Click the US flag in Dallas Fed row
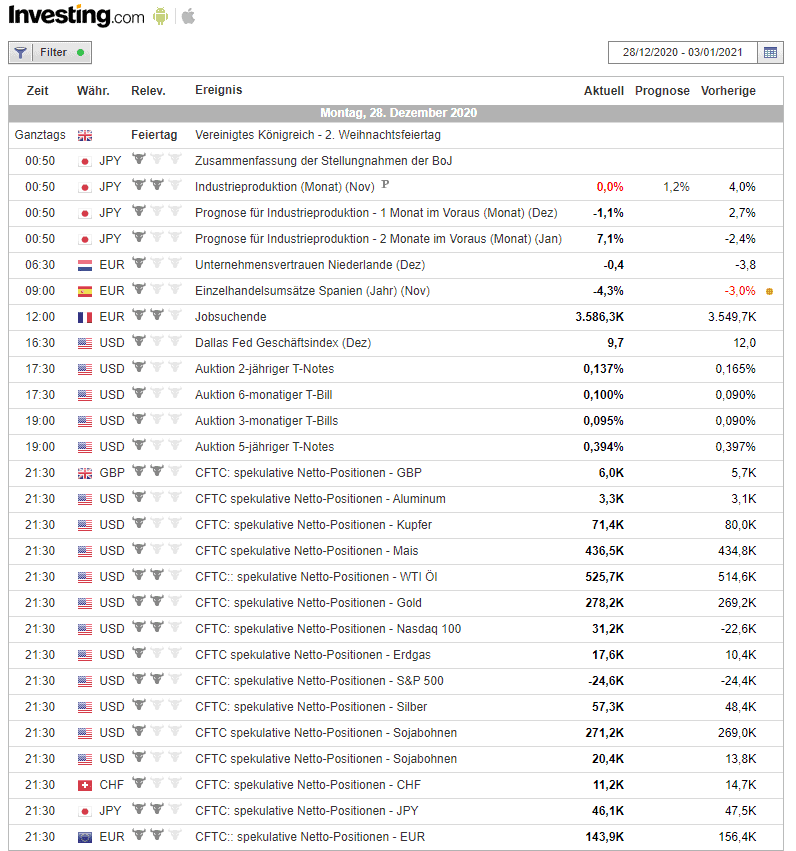 tap(85, 344)
